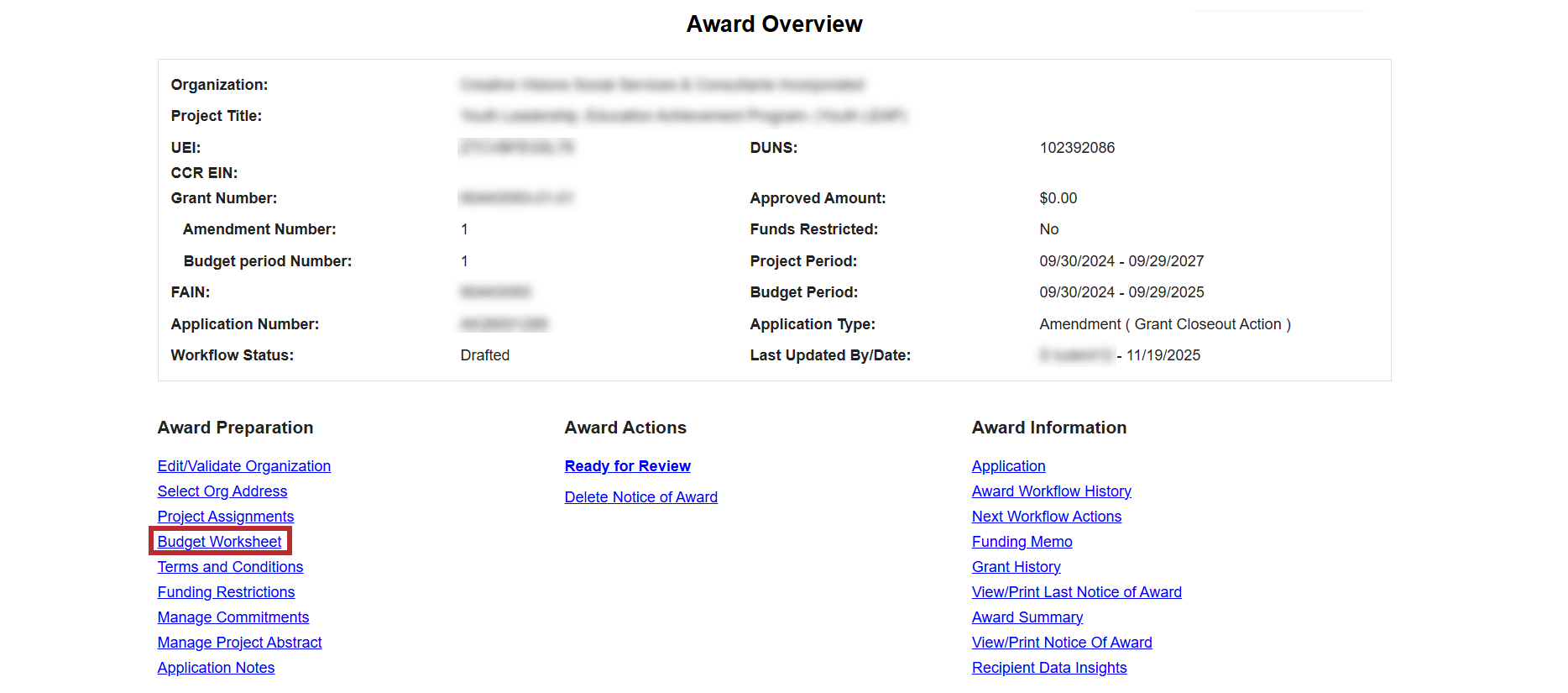Click View/Print Notice Of Award

[x=1061, y=643]
